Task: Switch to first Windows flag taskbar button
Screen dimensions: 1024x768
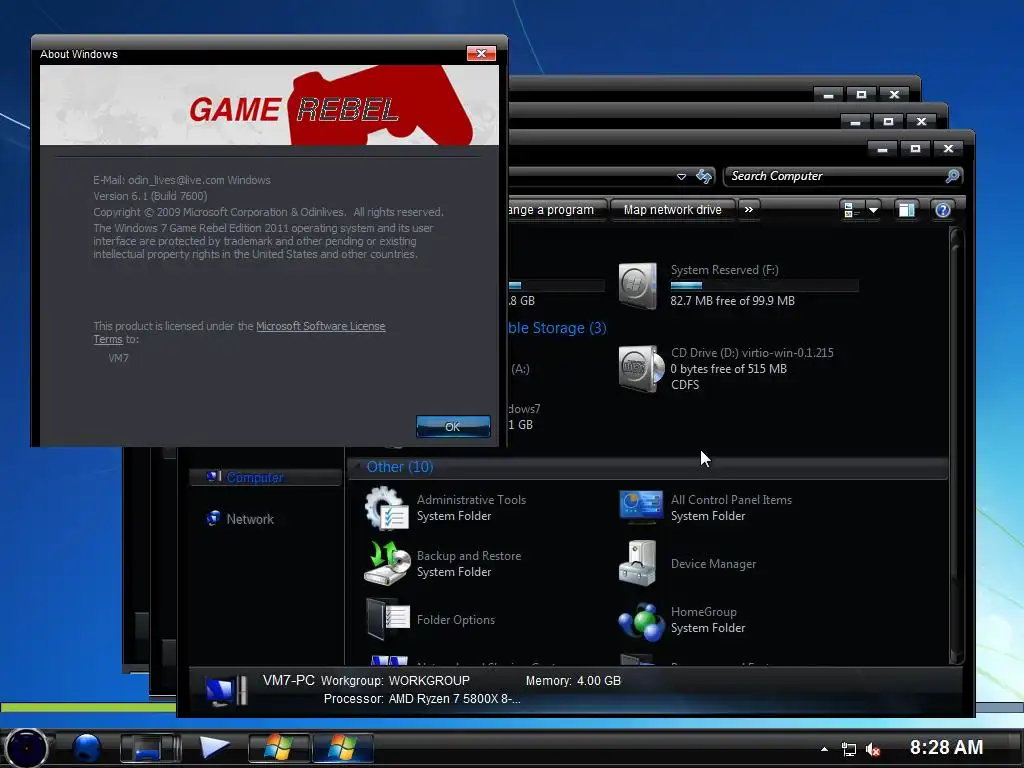Action: [279, 748]
